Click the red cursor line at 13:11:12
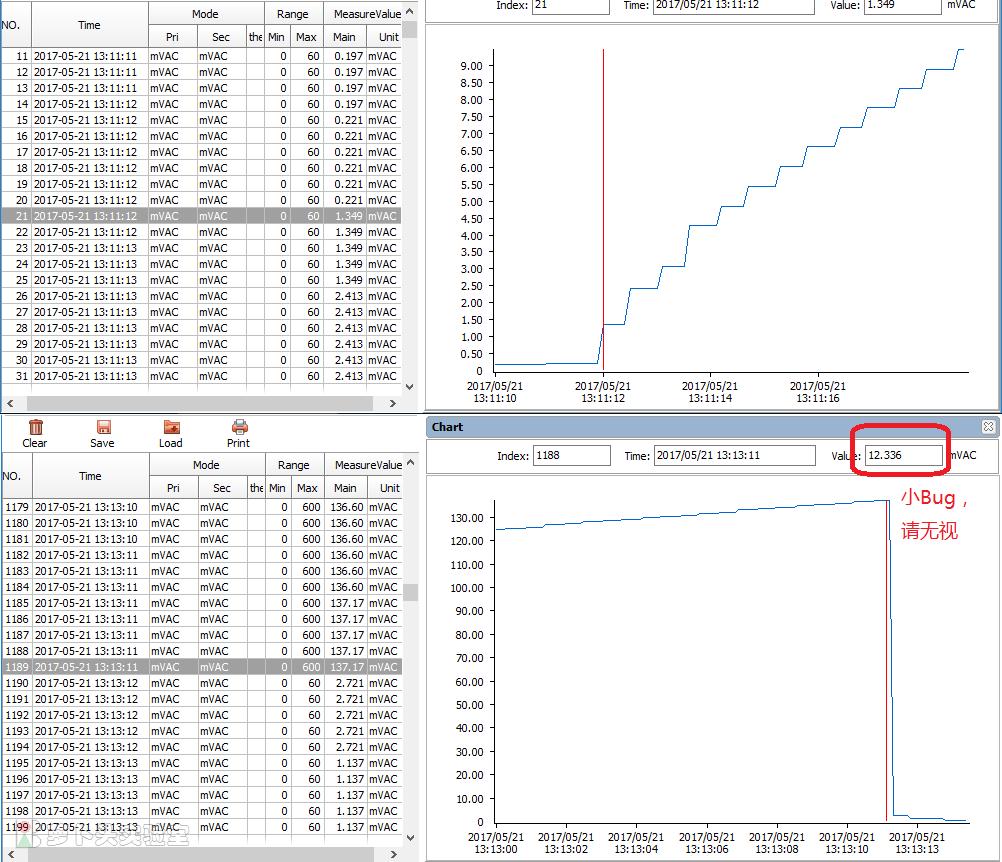This screenshot has height=862, width=1002. click(x=603, y=200)
